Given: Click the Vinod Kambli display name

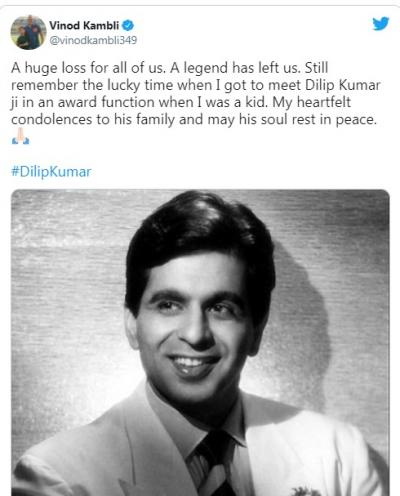Looking at the screenshot, I should (84, 25).
